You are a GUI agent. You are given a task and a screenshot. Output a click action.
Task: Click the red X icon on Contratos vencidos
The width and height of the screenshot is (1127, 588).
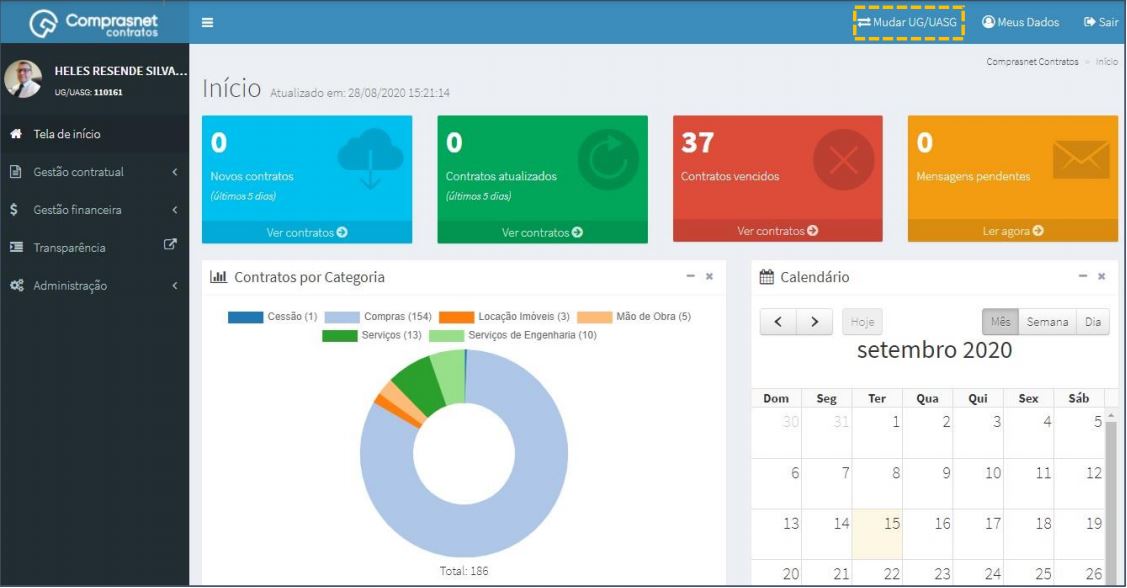(843, 160)
